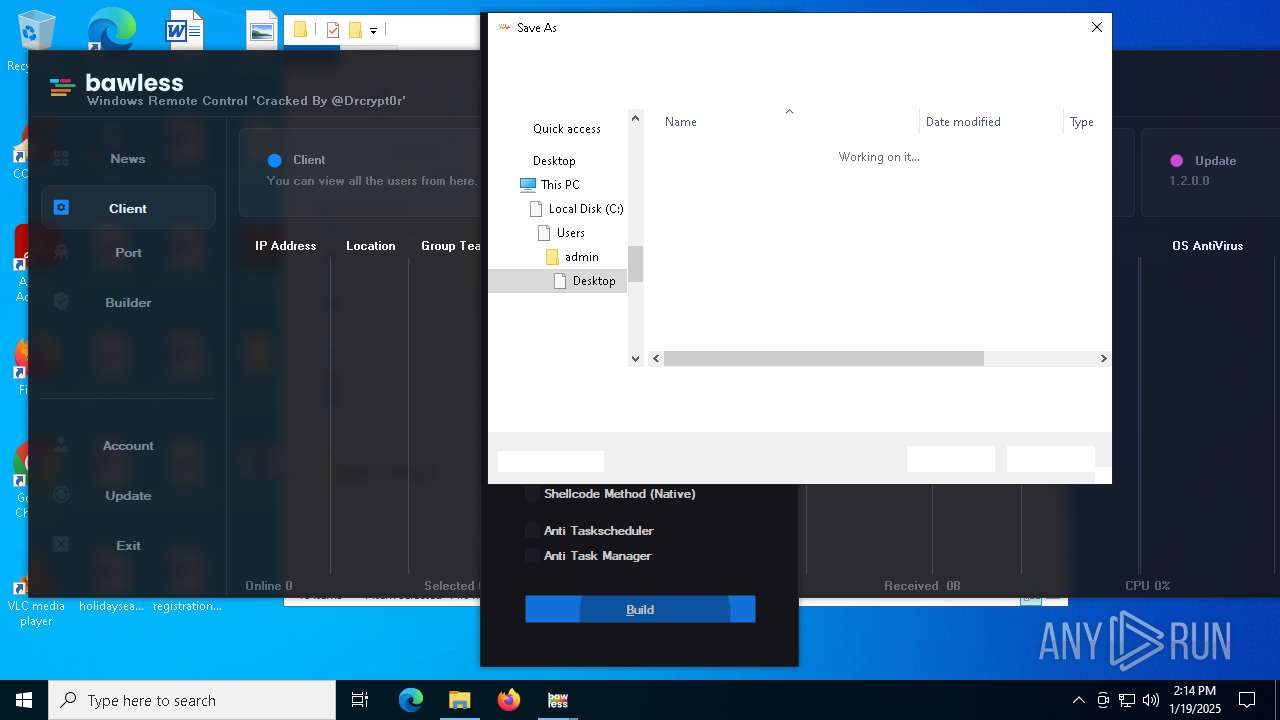This screenshot has width=1280, height=720.
Task: Click the bawless taskbar icon
Action: (x=557, y=700)
